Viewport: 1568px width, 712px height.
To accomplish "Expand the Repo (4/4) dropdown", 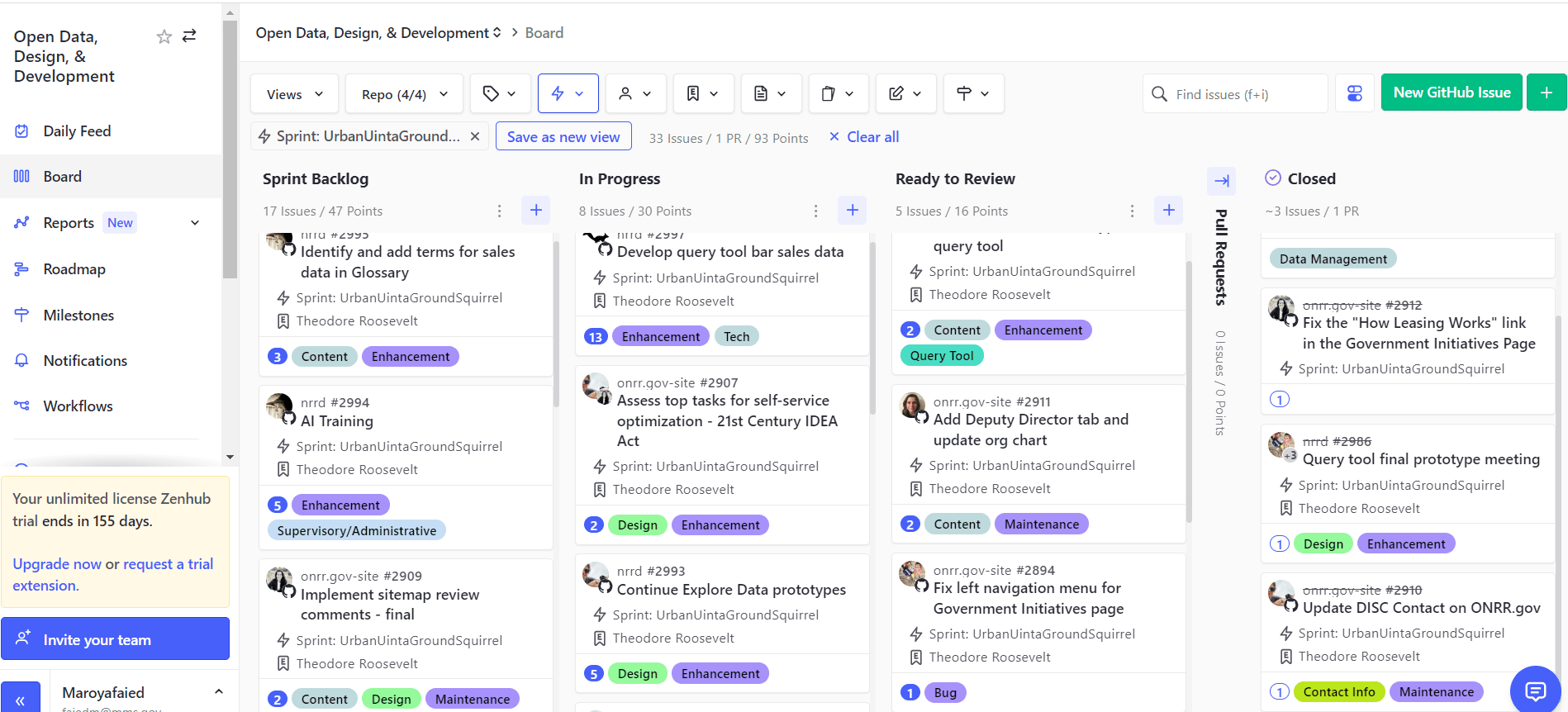I will coord(404,94).
